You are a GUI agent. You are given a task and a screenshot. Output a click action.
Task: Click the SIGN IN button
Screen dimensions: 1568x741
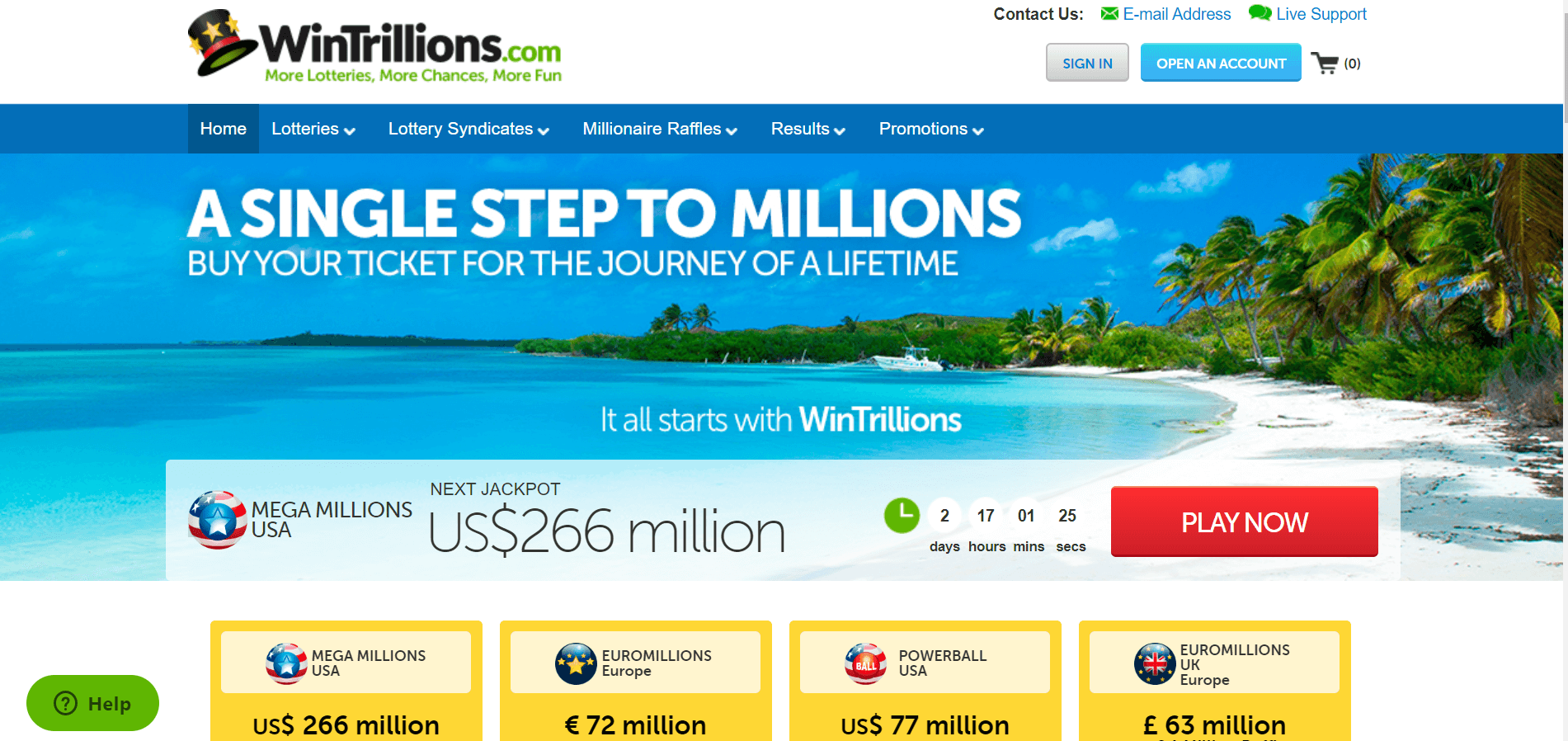click(1087, 63)
